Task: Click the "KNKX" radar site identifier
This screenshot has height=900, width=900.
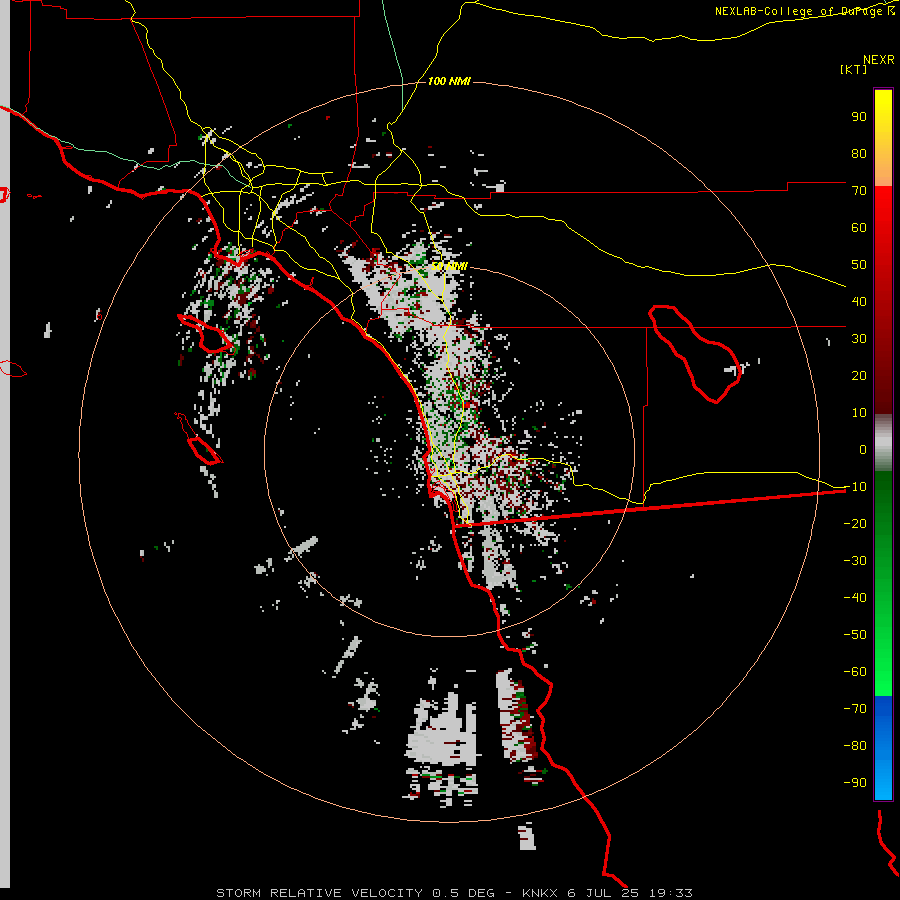Action: [540, 893]
